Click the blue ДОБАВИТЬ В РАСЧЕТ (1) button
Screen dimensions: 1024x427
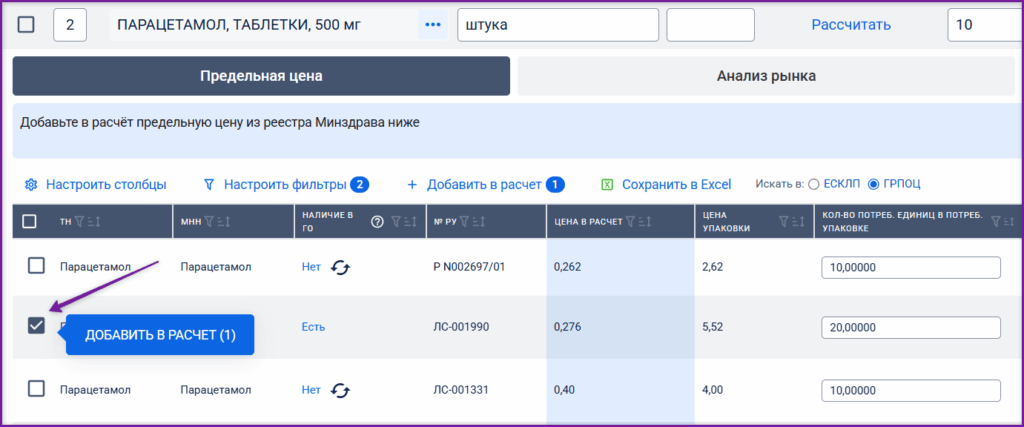click(160, 334)
